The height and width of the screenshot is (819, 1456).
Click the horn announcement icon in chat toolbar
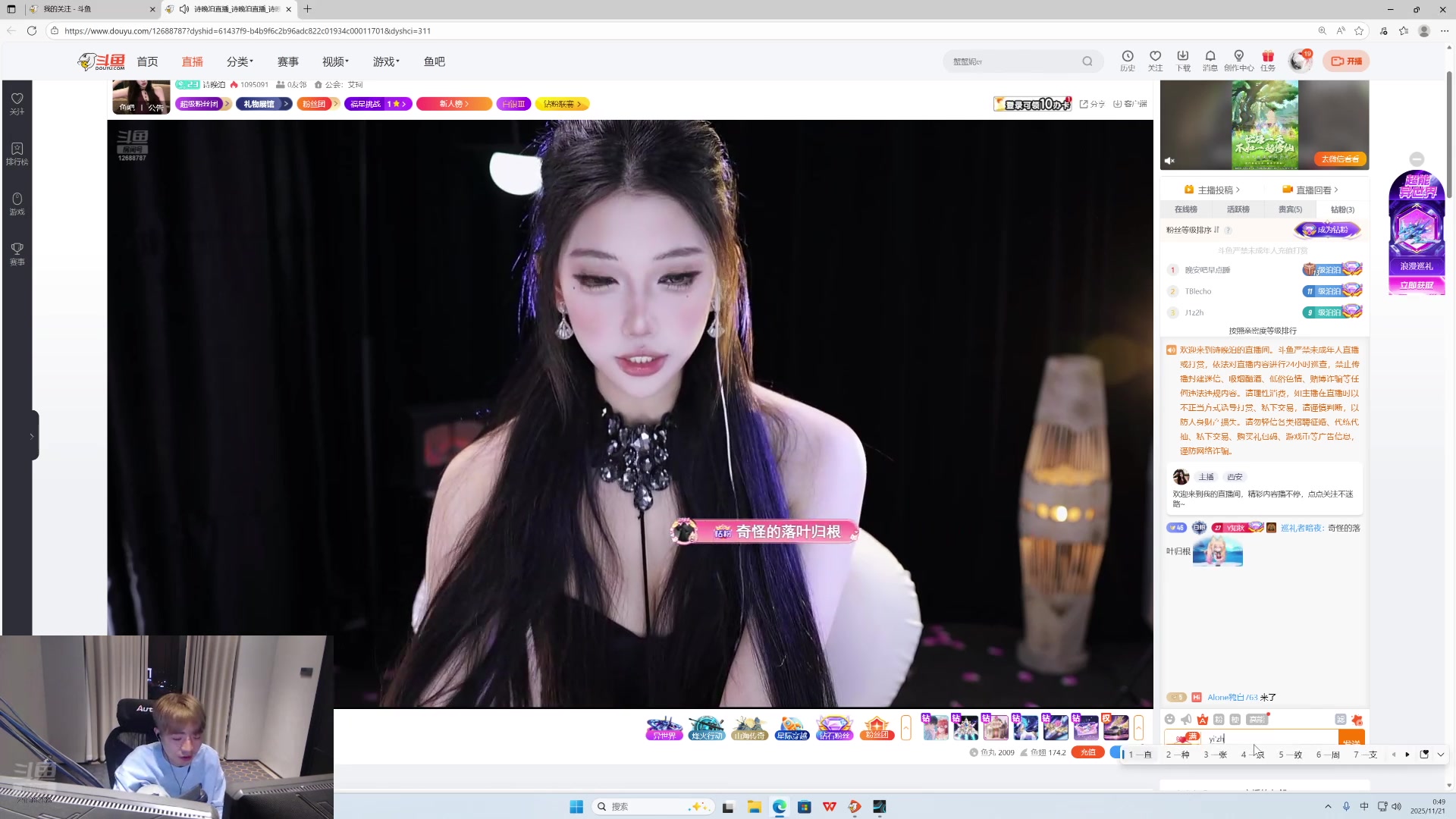point(1186,719)
